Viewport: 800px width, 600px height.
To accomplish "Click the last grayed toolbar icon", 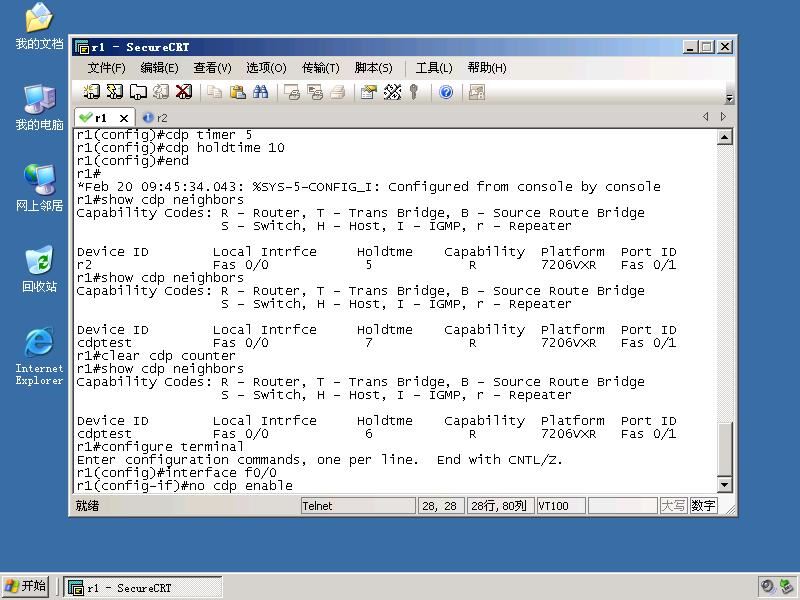I will coord(477,92).
